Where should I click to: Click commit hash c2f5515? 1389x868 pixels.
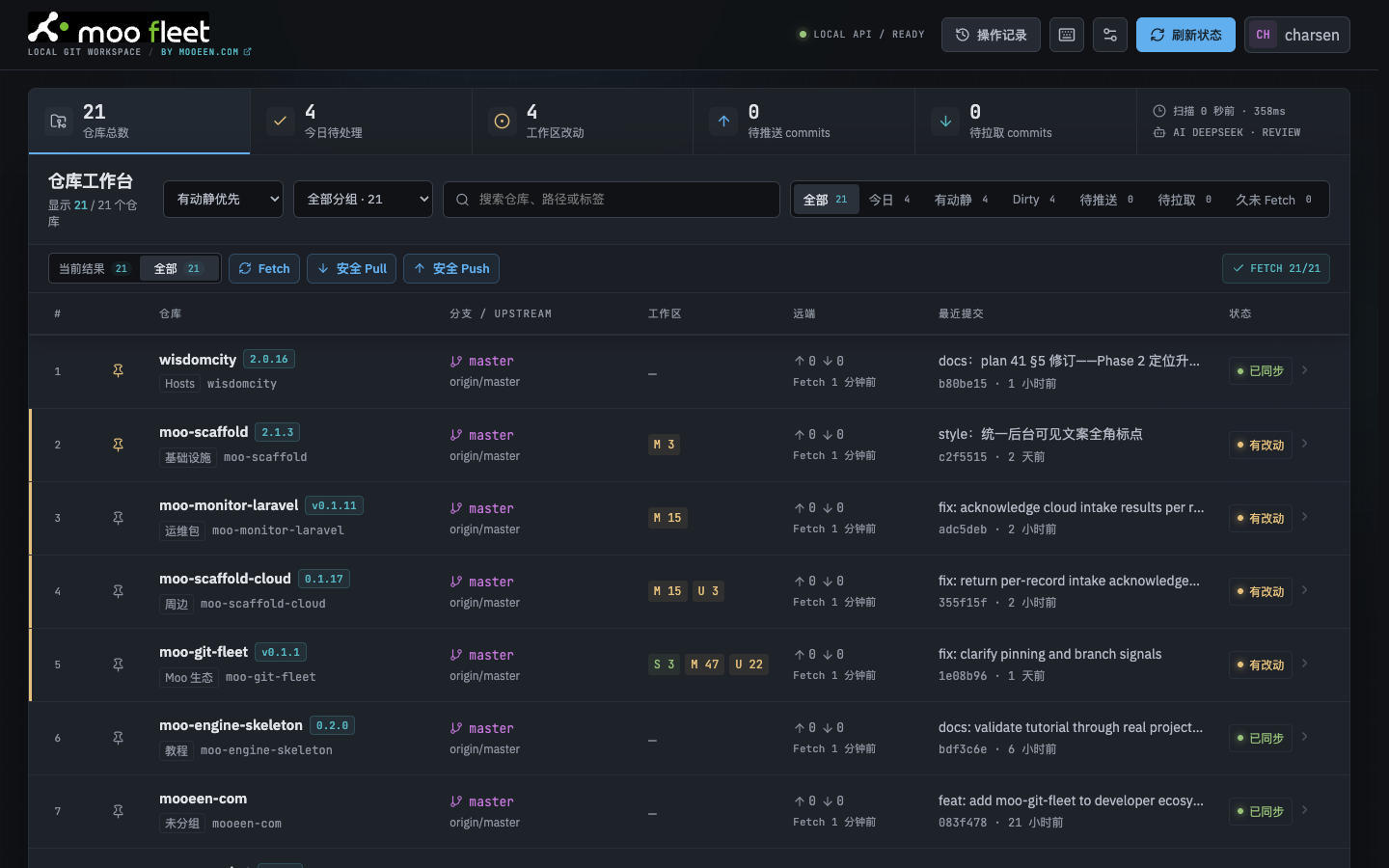pyautogui.click(x=963, y=457)
